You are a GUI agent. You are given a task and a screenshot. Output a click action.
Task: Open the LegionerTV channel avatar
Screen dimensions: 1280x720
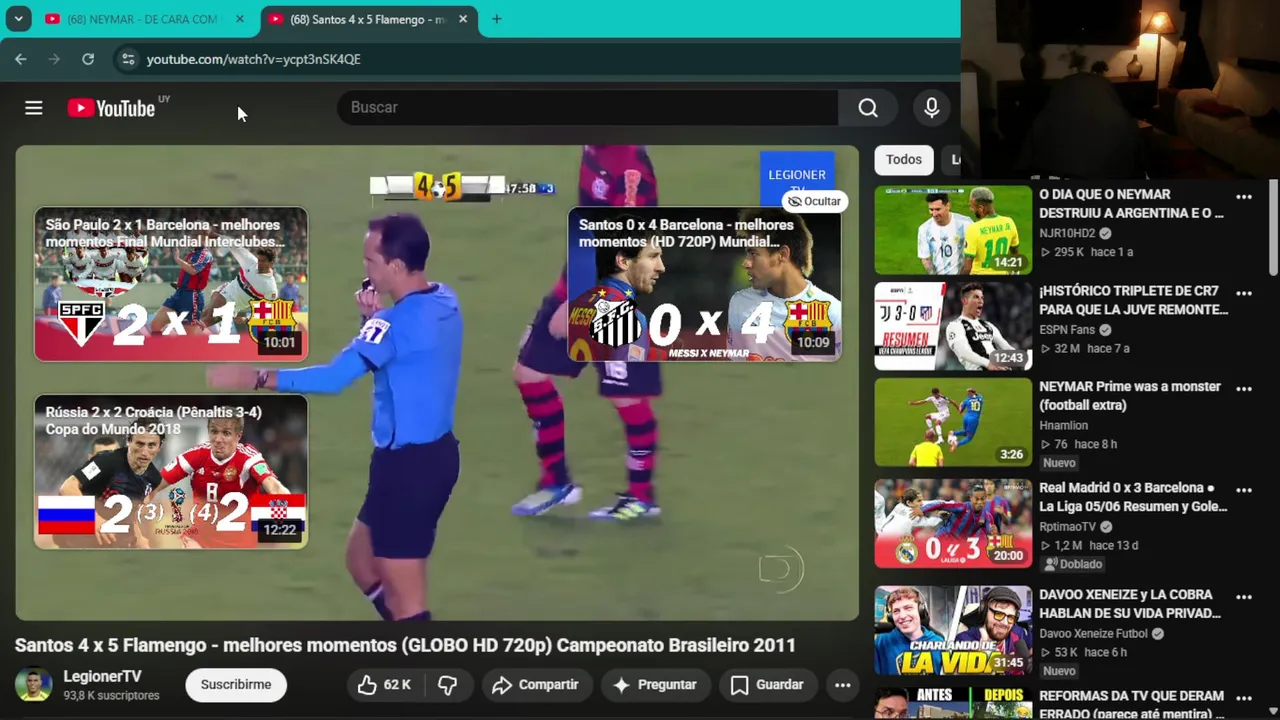33,685
